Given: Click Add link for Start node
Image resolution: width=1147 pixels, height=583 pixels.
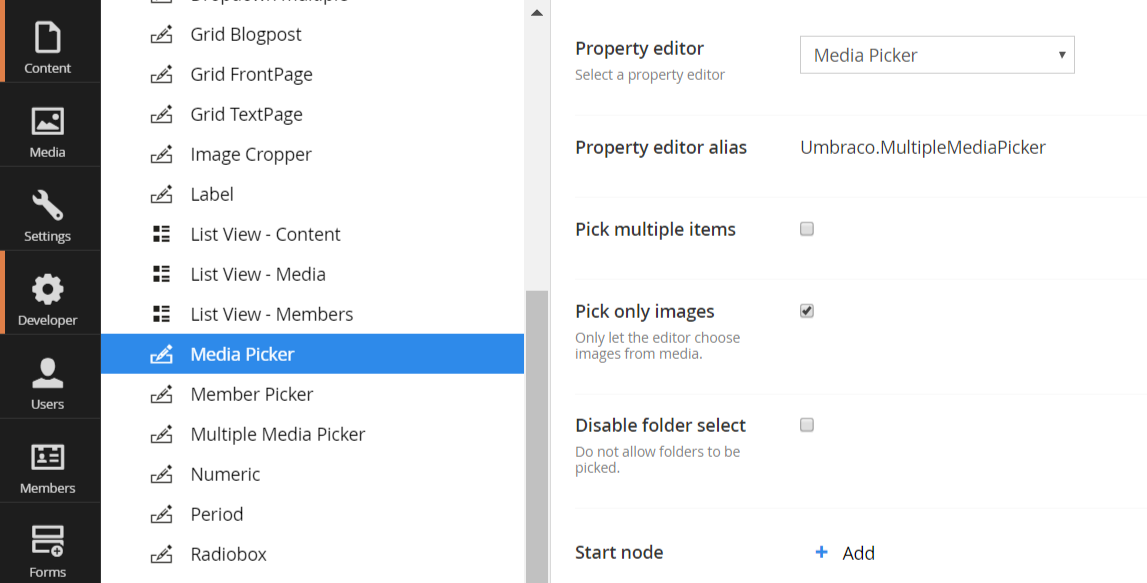Looking at the screenshot, I should click(x=858, y=553).
